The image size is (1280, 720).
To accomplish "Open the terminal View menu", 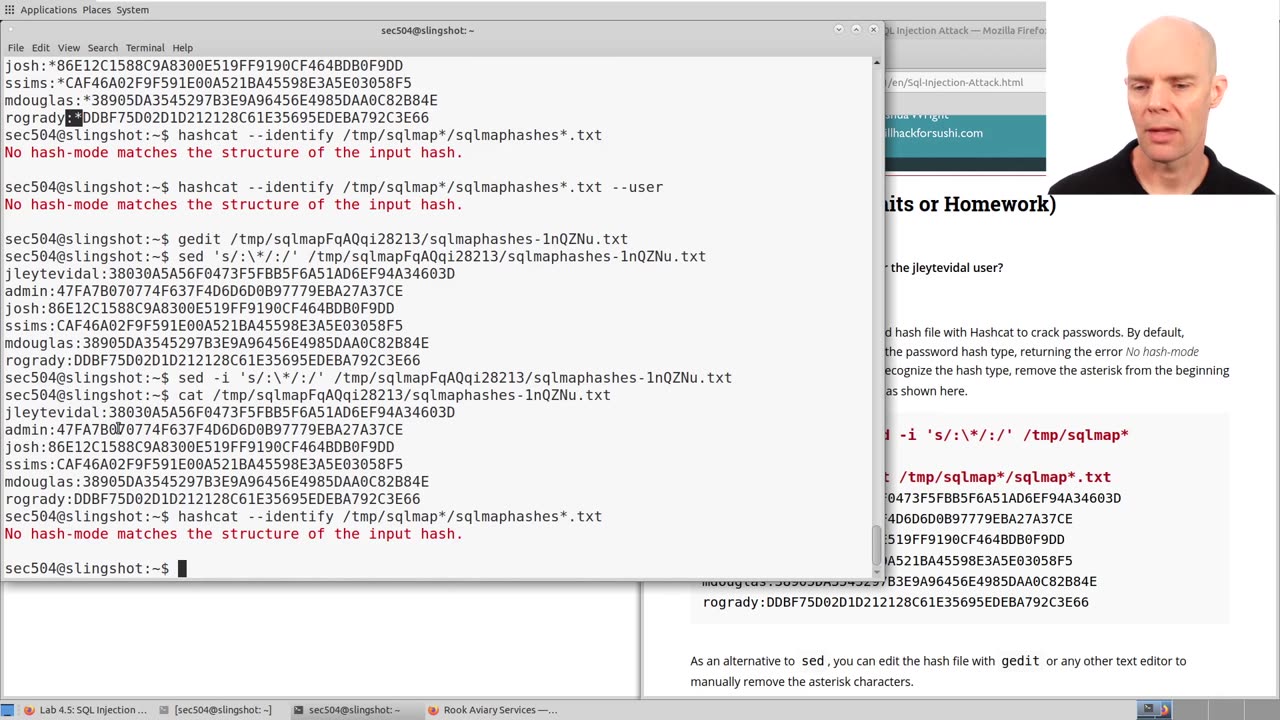I will (69, 48).
